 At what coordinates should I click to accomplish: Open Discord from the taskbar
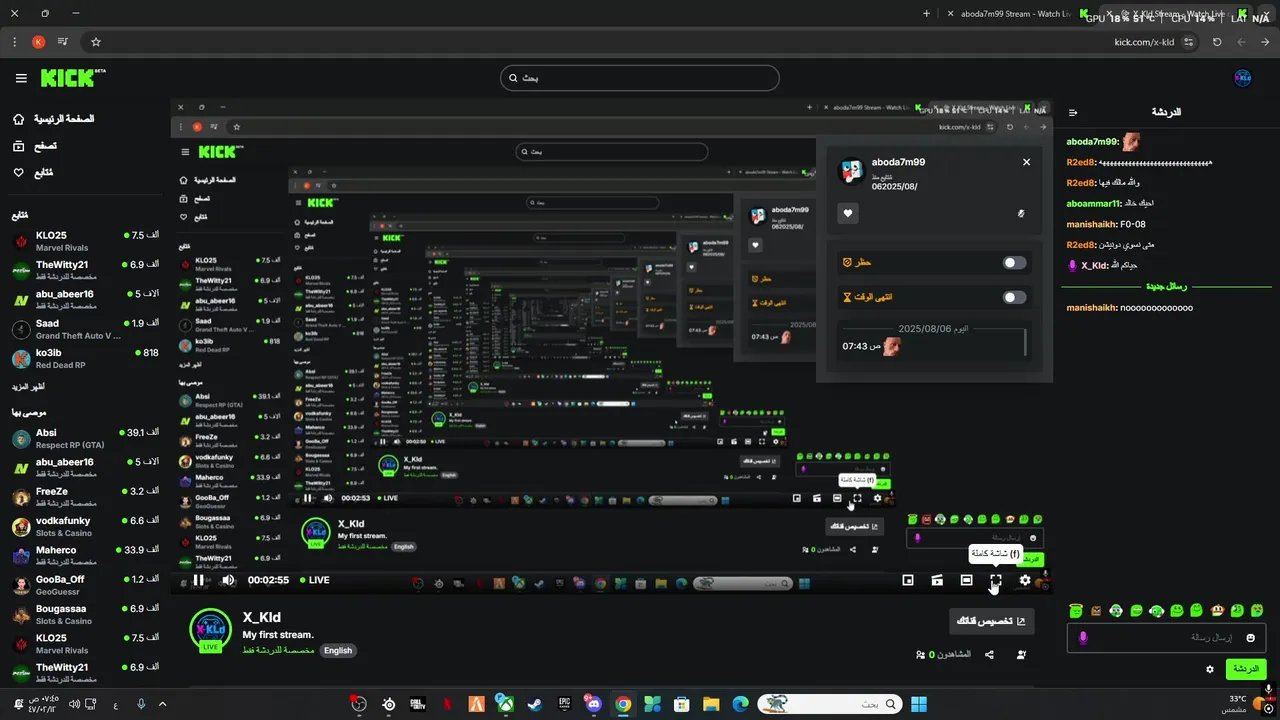[x=594, y=704]
